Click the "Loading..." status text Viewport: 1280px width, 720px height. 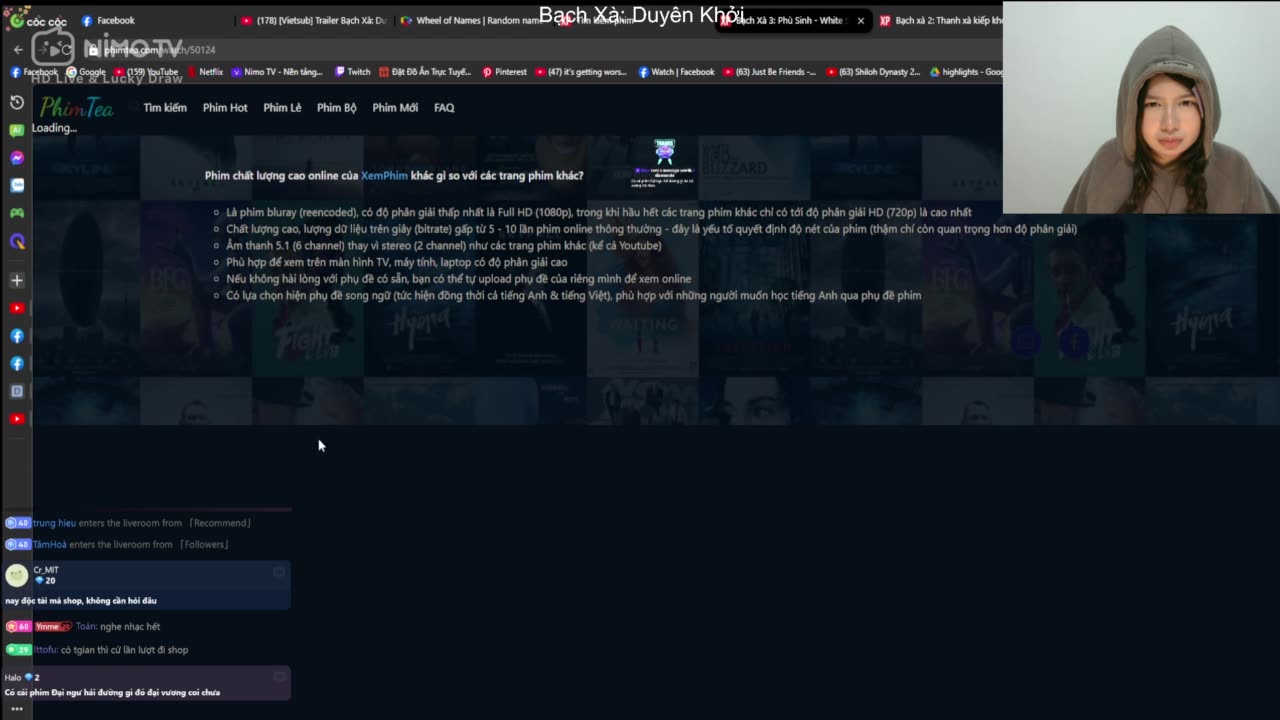pyautogui.click(x=54, y=128)
